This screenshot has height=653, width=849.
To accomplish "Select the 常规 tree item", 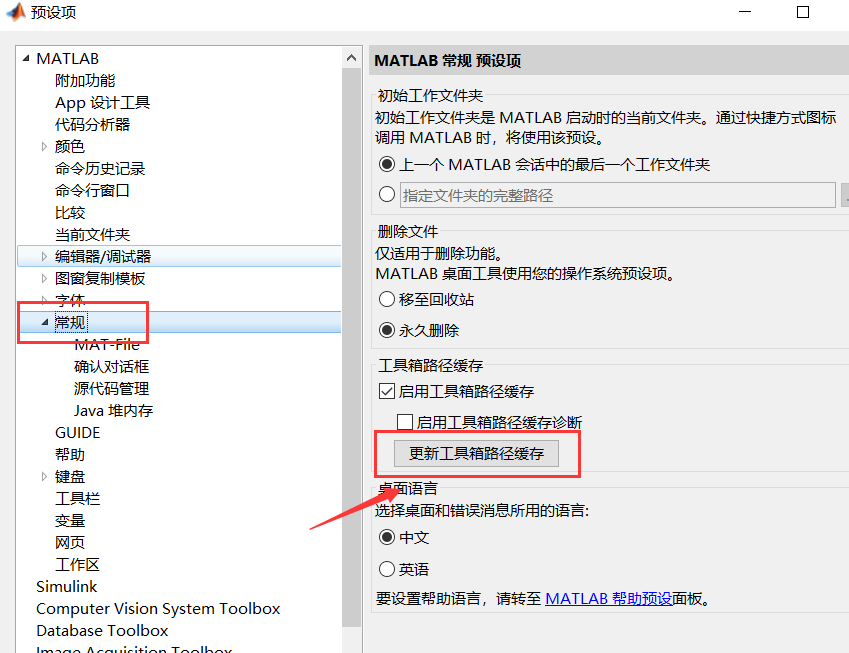I will 70,323.
